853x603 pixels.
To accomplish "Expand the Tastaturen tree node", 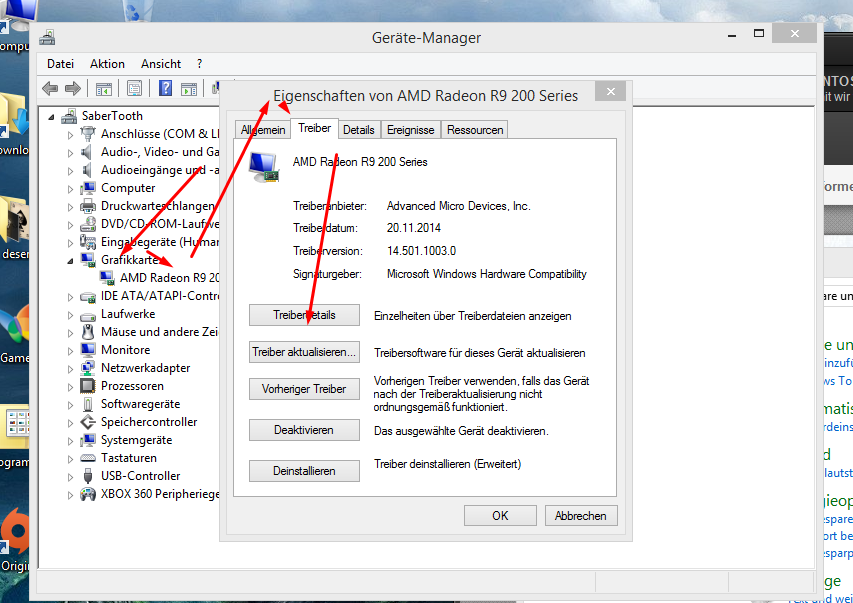I will [x=70, y=459].
